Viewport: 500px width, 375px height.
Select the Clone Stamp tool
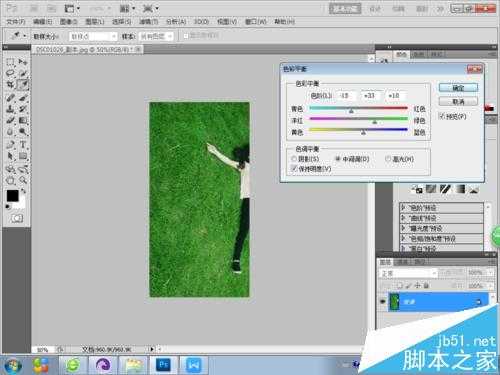point(10,109)
